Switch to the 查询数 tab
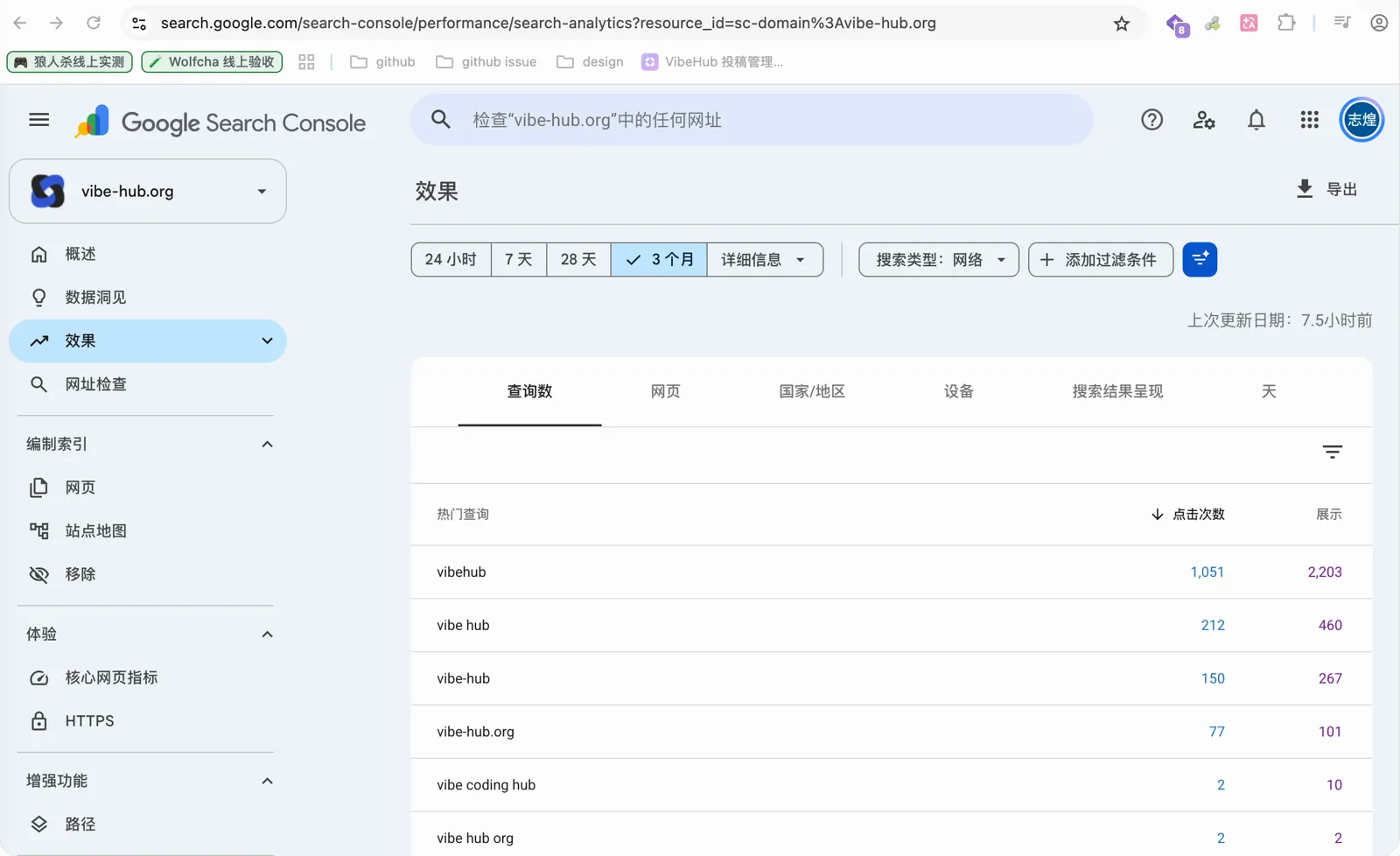The image size is (1400, 856). [x=529, y=391]
